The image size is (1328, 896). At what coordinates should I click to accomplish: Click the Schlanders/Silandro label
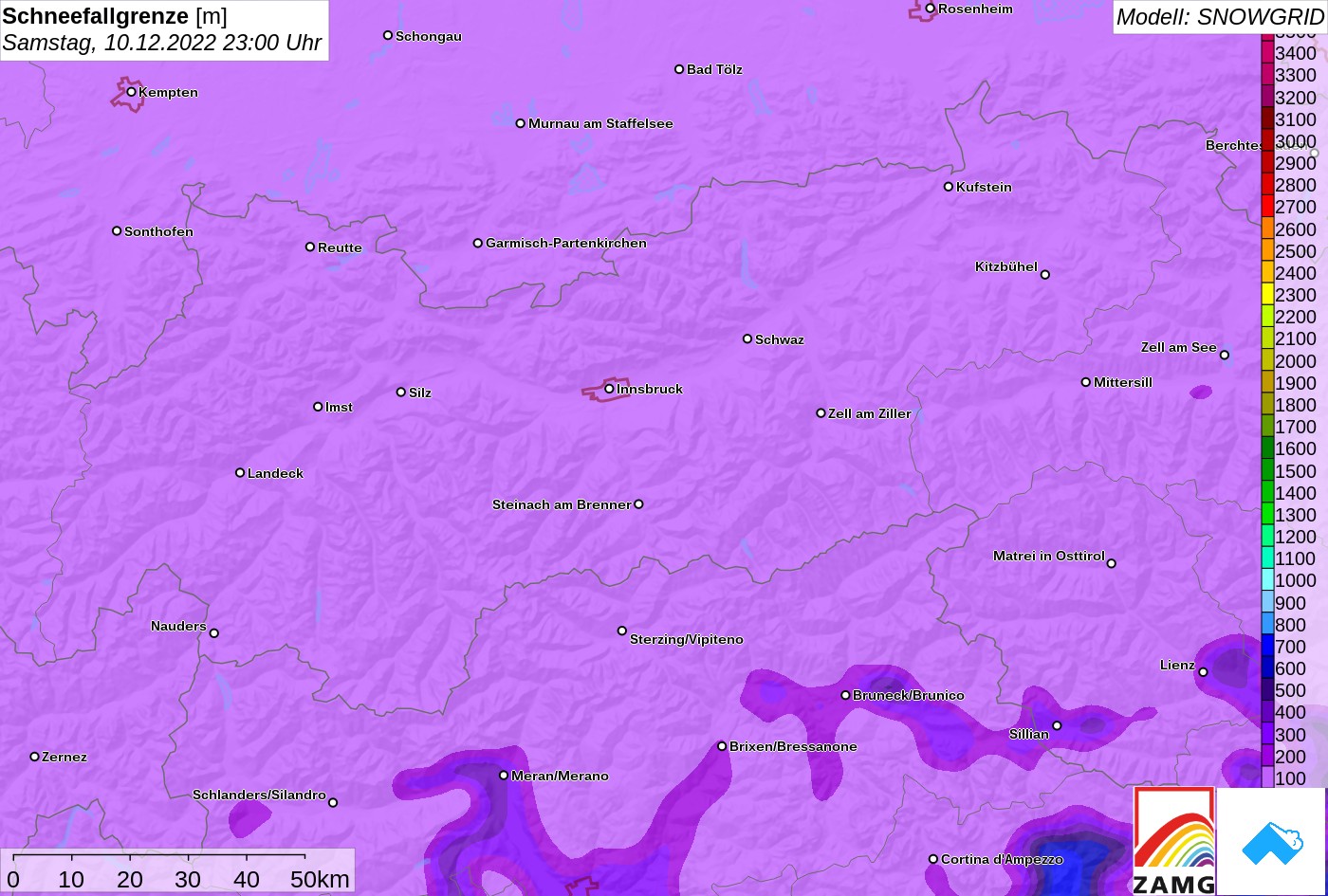[x=259, y=795]
